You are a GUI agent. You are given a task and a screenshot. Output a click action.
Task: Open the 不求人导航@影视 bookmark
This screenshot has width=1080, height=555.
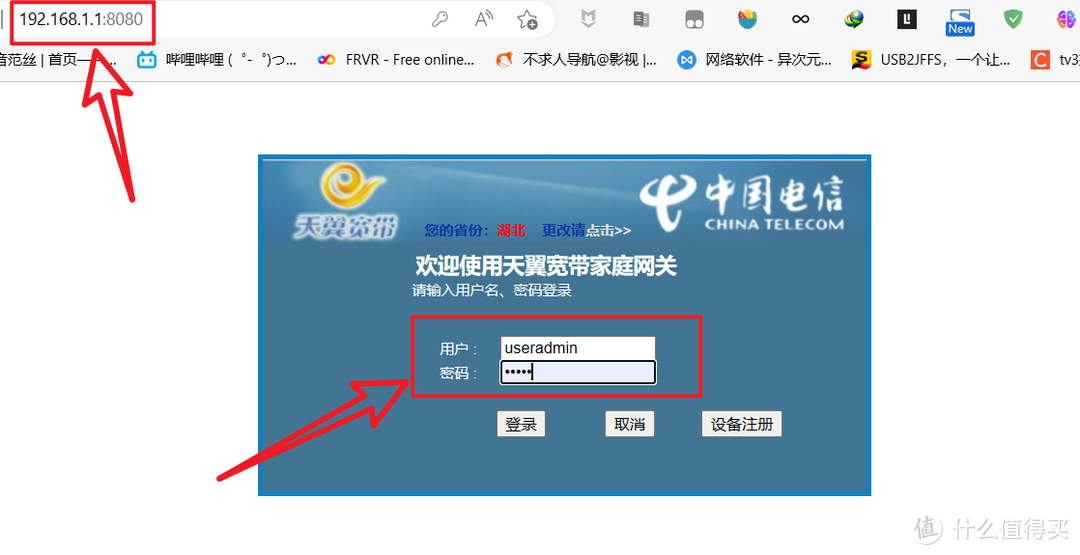click(577, 61)
